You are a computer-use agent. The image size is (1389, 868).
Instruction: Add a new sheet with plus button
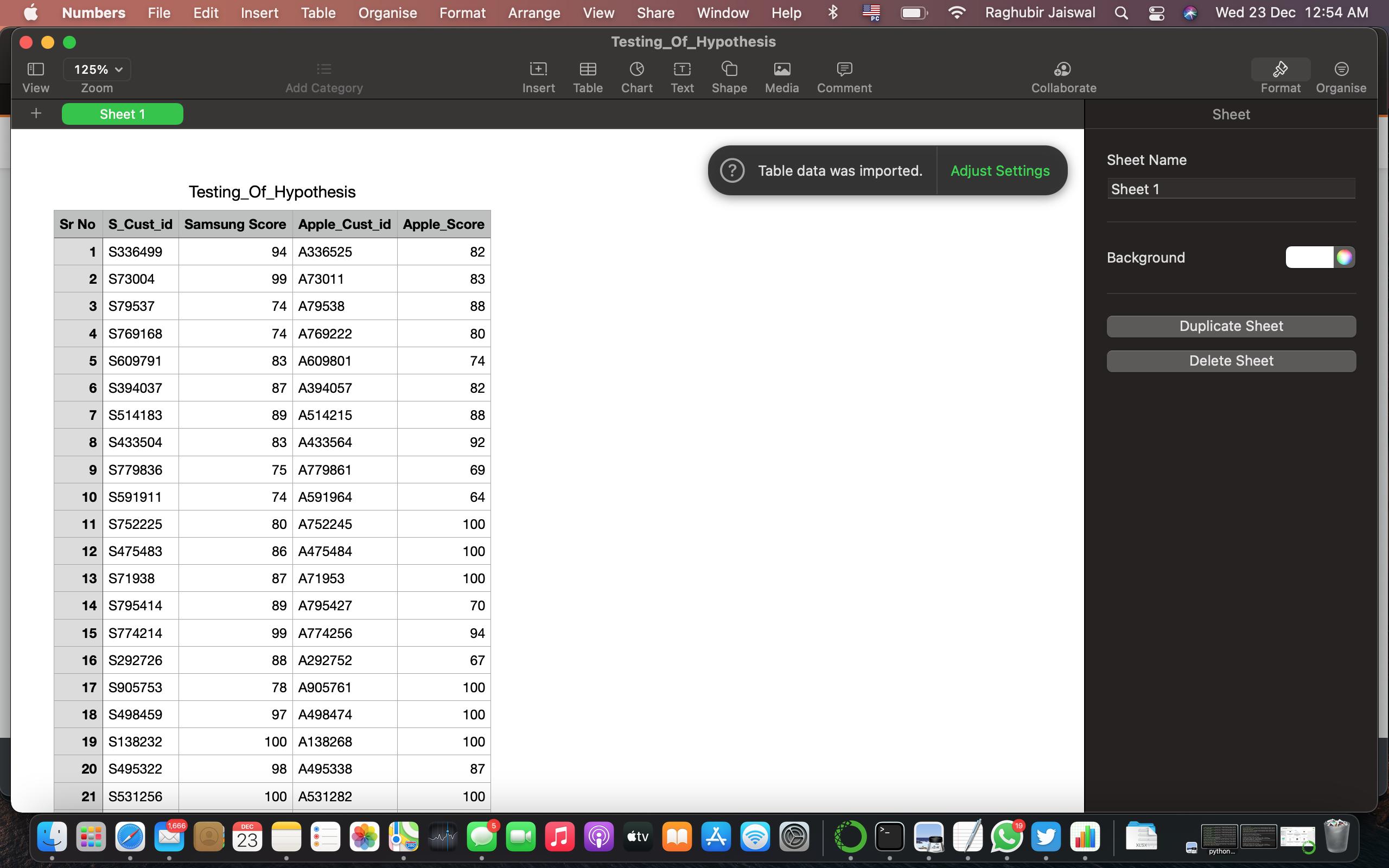36,114
